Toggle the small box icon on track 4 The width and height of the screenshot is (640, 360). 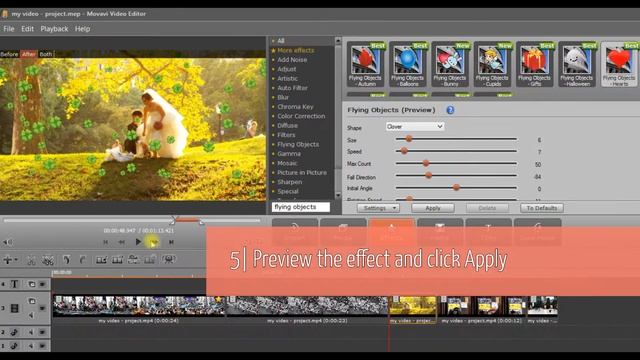click(x=31, y=284)
